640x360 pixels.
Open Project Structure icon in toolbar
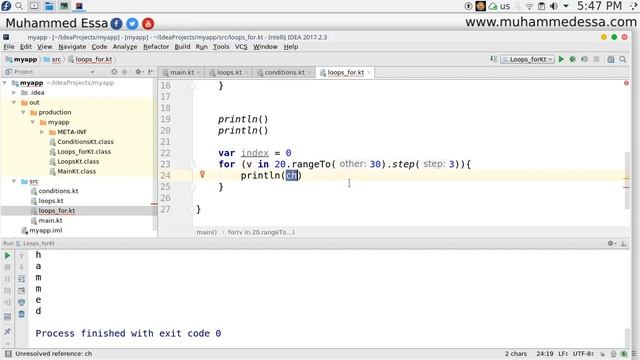[611, 59]
